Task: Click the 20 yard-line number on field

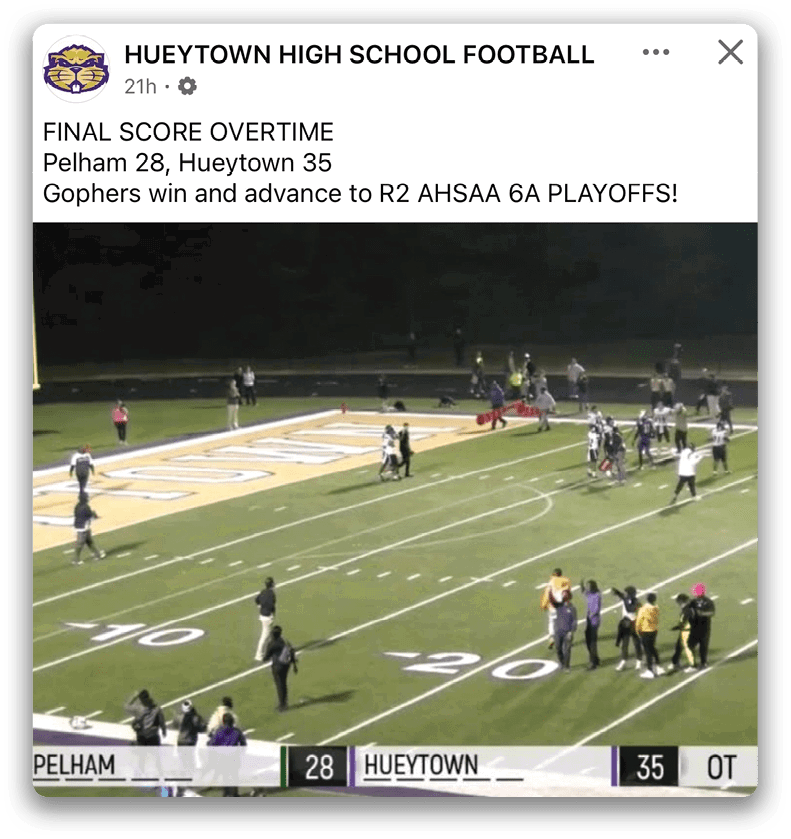Action: click(474, 665)
